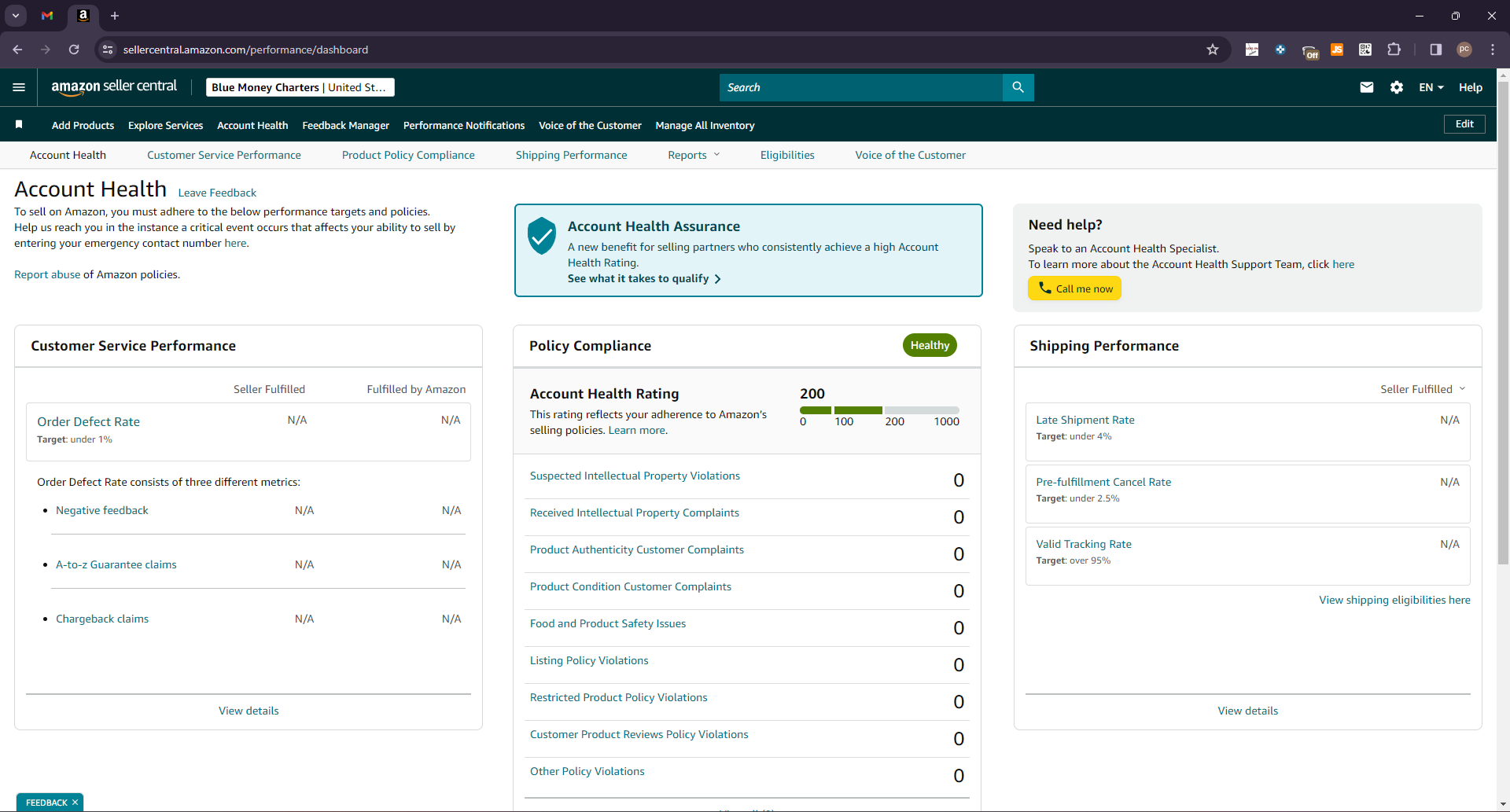Expand 'See what it takes to qualify'
1510x812 pixels.
644,278
